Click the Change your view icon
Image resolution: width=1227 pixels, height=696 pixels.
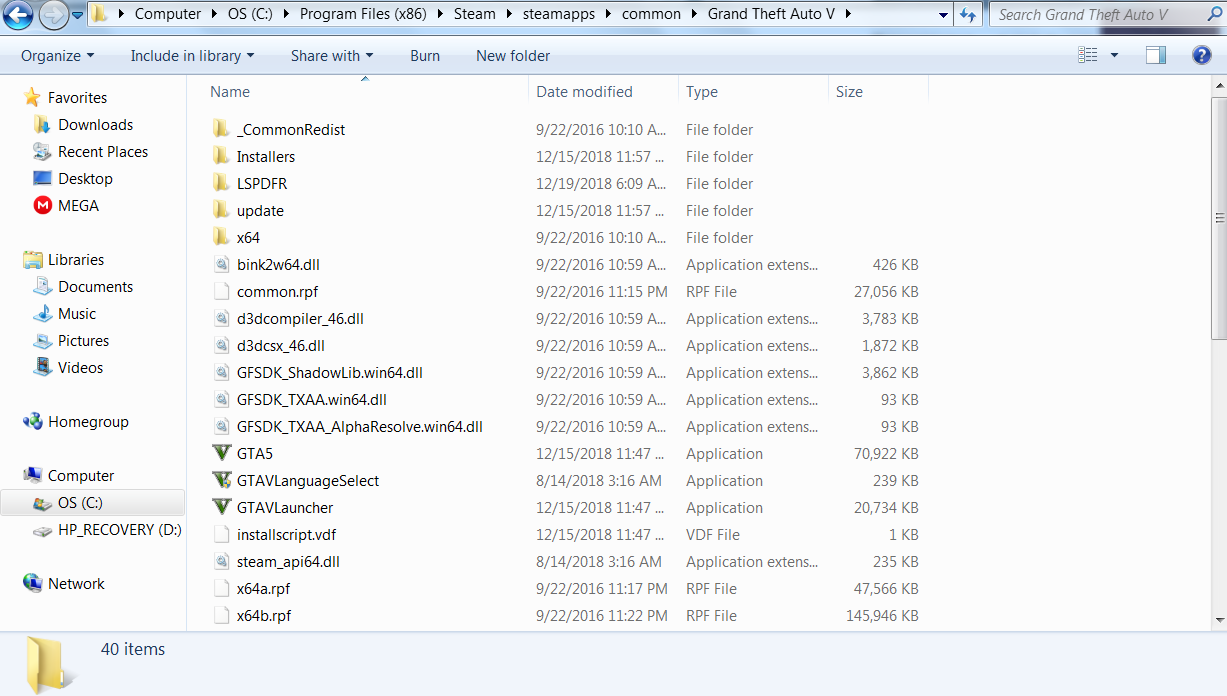tap(1088, 56)
